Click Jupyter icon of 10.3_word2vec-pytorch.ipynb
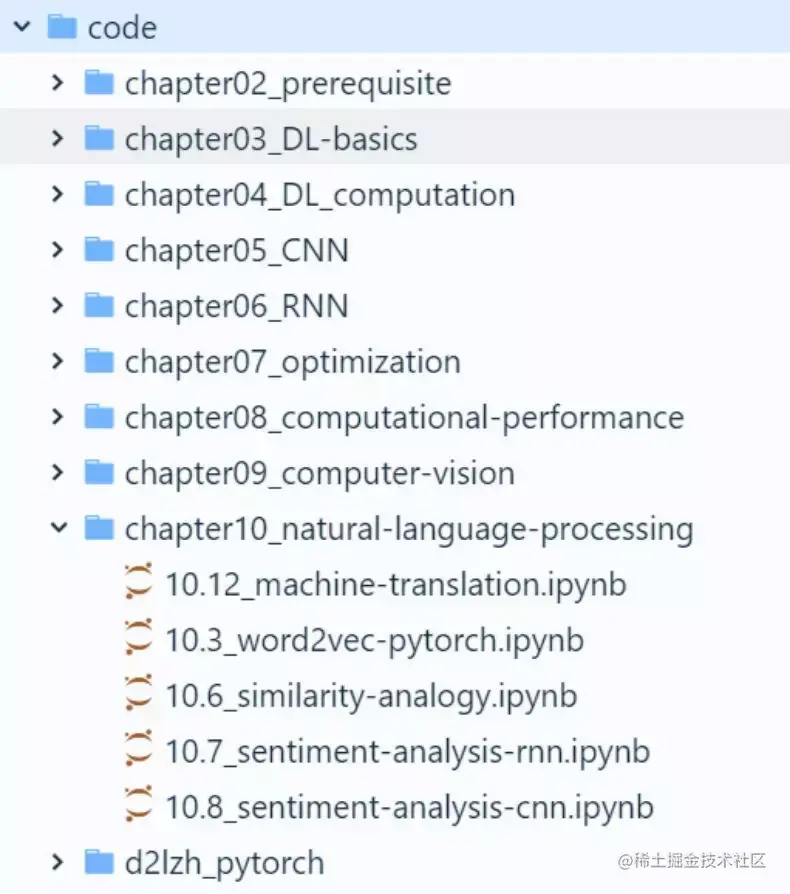Screen dimensions: 790x894 (139, 637)
